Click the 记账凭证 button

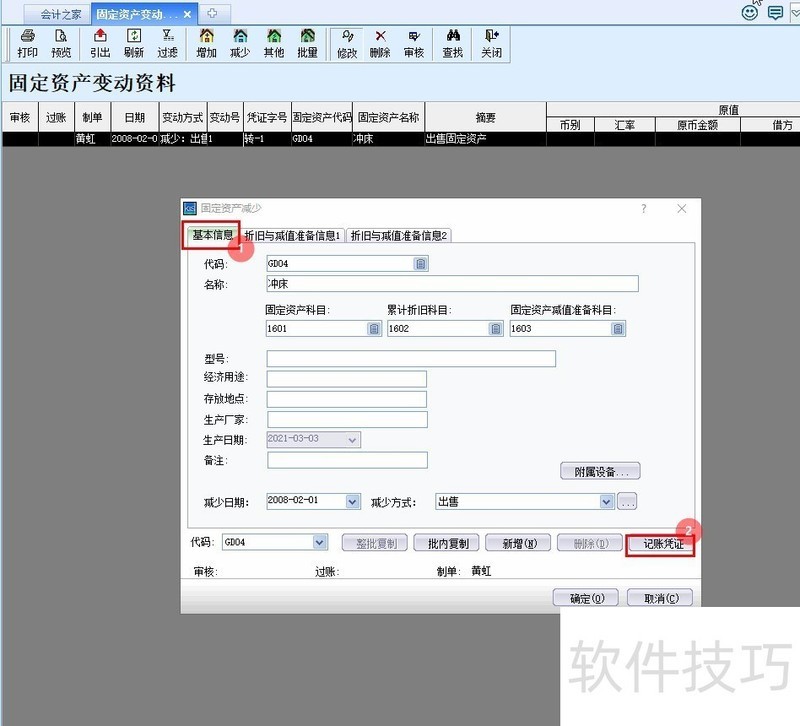point(662,544)
